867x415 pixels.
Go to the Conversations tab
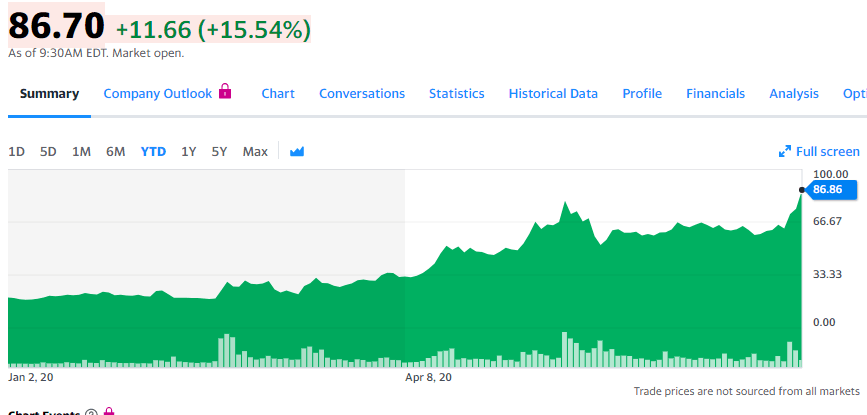click(x=362, y=94)
